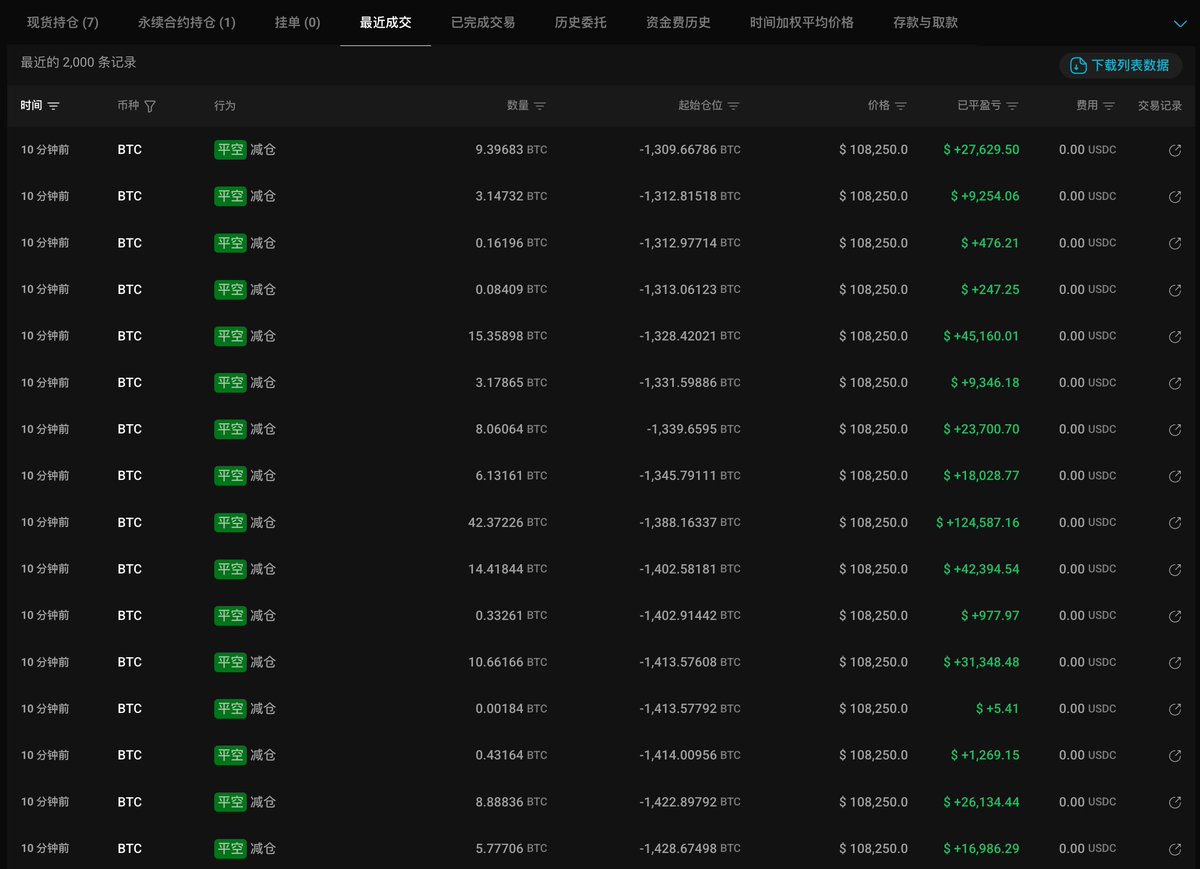Open trade record for the +45,160.01 row
This screenshot has width=1200, height=869.
click(1175, 337)
